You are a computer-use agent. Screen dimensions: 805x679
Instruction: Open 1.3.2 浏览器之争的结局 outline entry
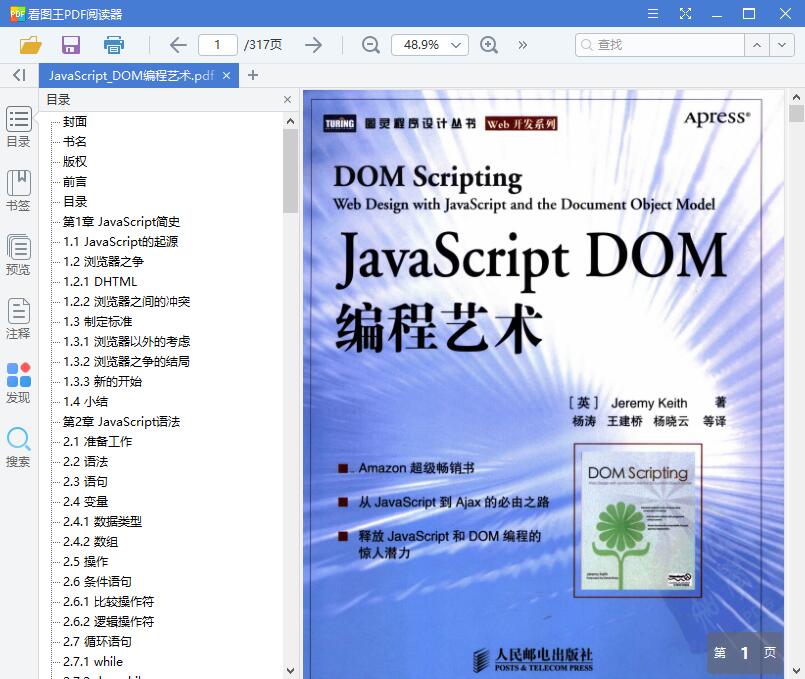[x=126, y=362]
